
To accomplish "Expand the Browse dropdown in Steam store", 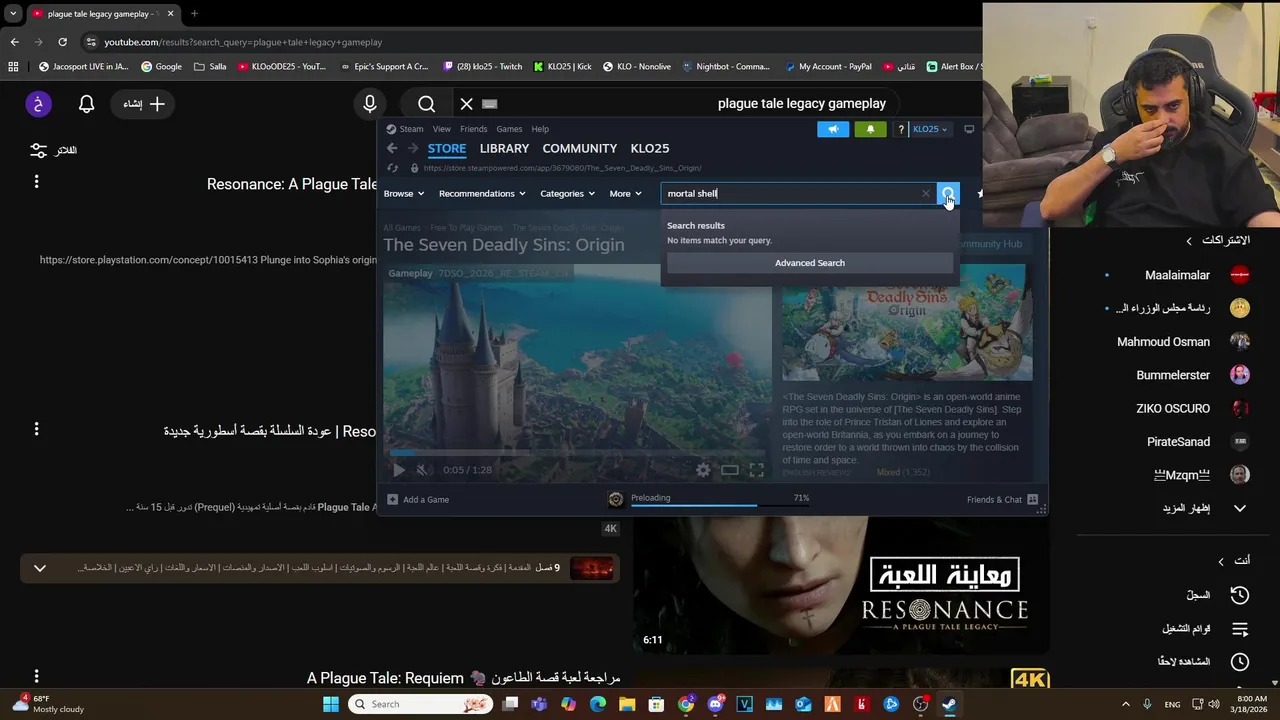I will [404, 194].
